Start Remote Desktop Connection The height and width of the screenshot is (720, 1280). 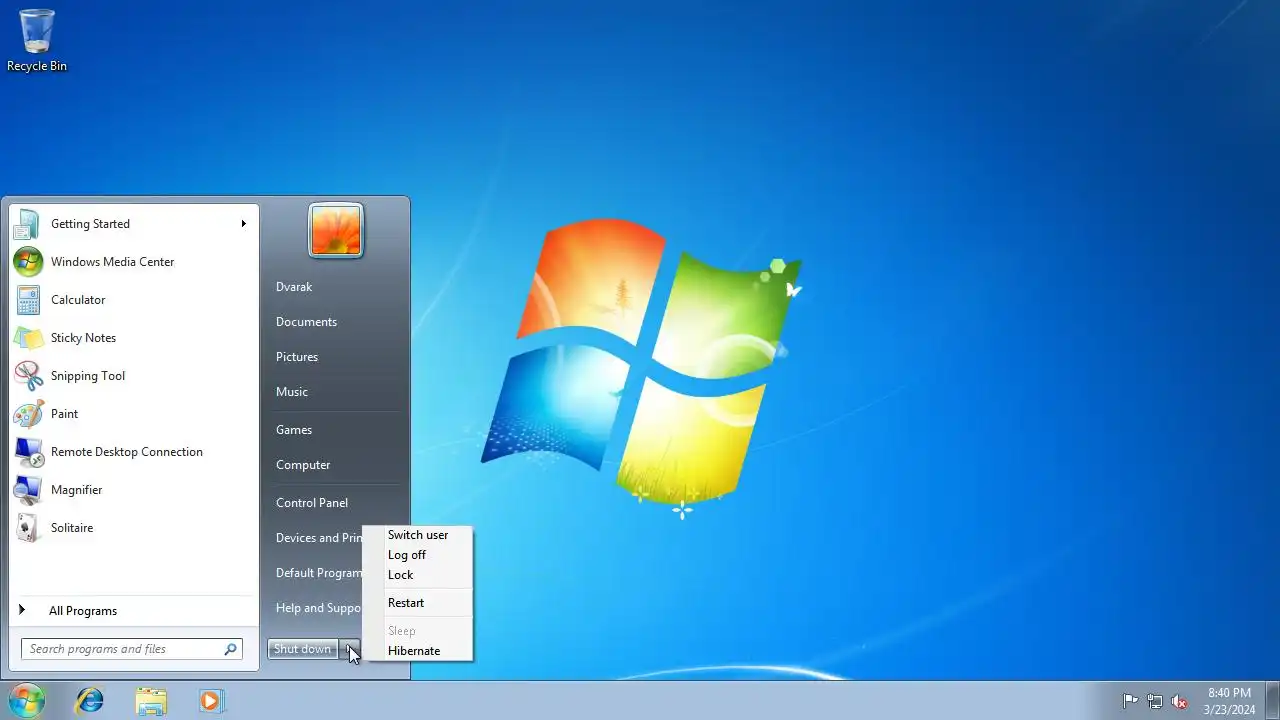[134, 452]
